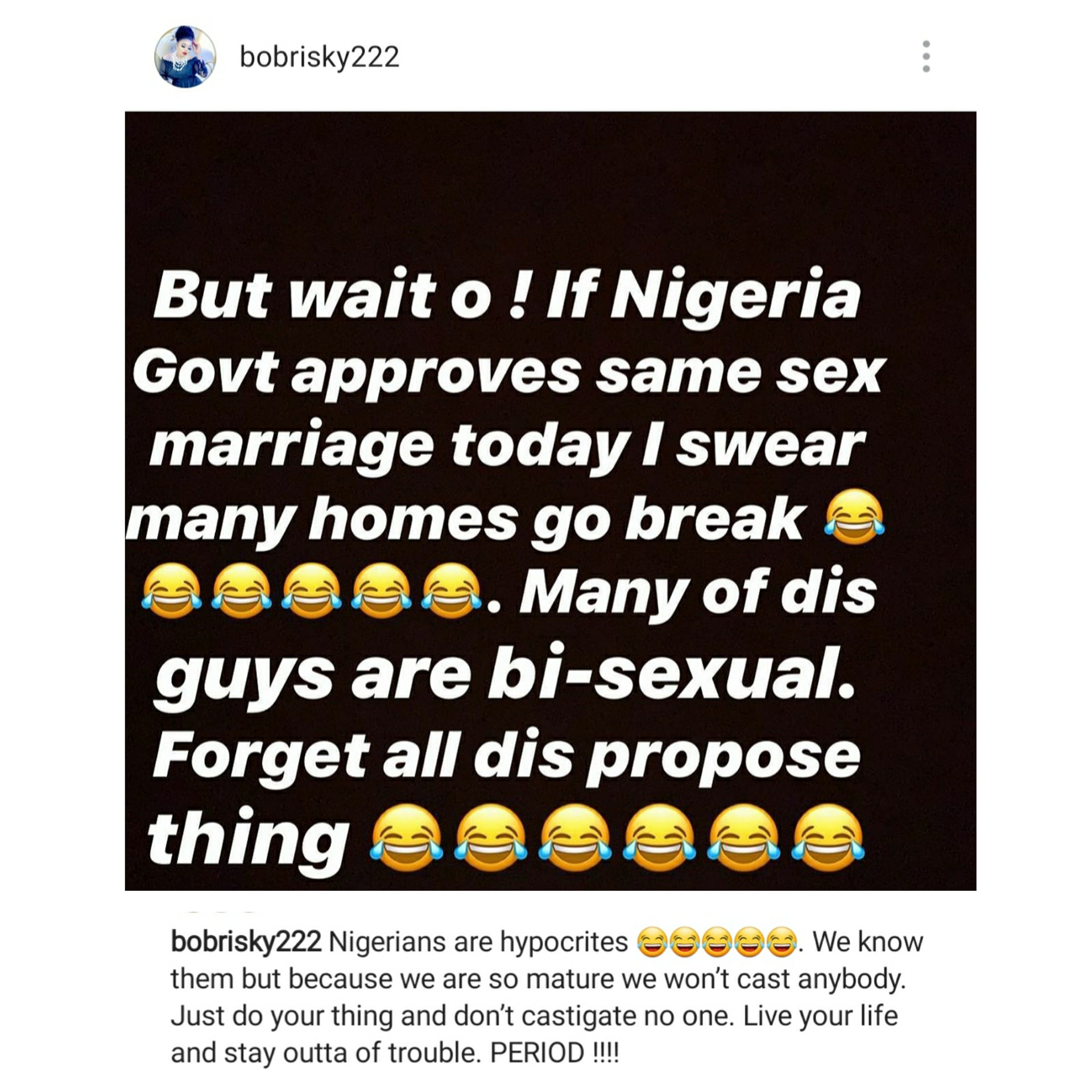Click the laughing emoji after 'go break'
The height and width of the screenshot is (1092, 1092).
pyautogui.click(x=855, y=516)
